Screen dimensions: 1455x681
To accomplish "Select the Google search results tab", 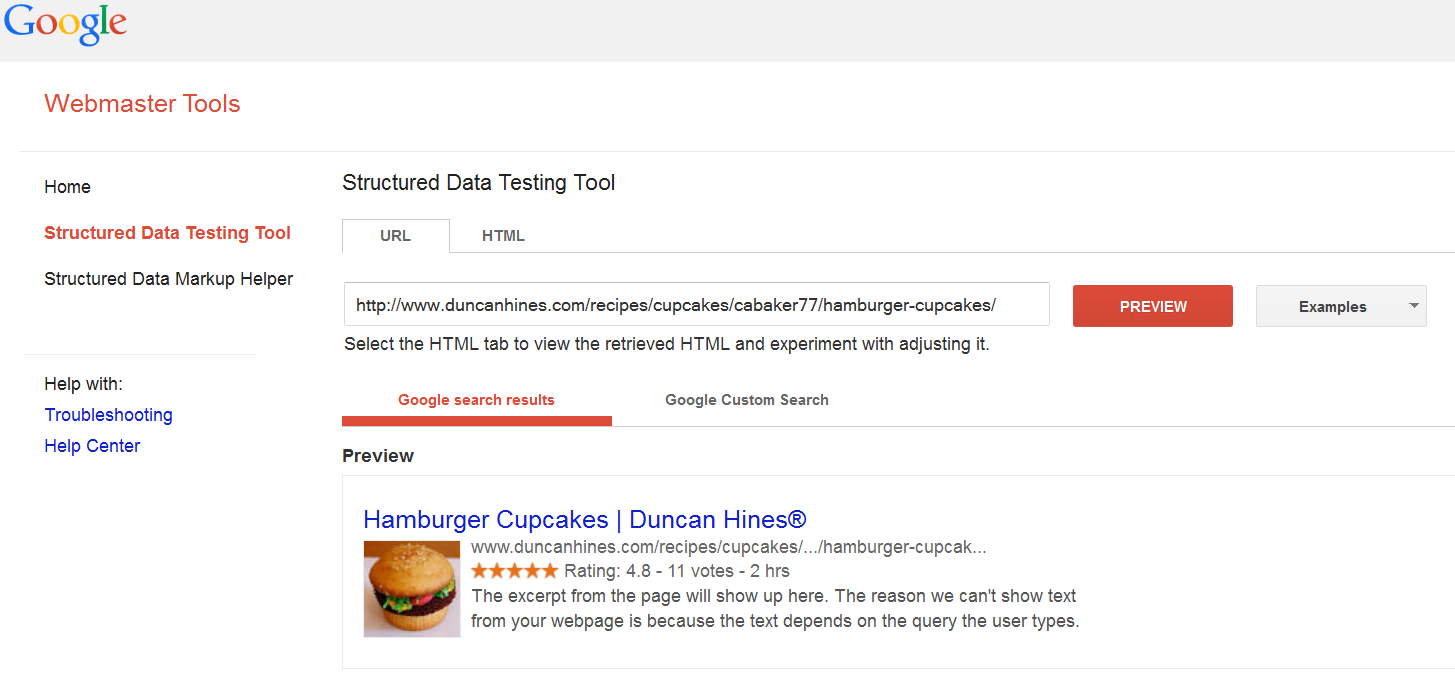I will pos(476,400).
